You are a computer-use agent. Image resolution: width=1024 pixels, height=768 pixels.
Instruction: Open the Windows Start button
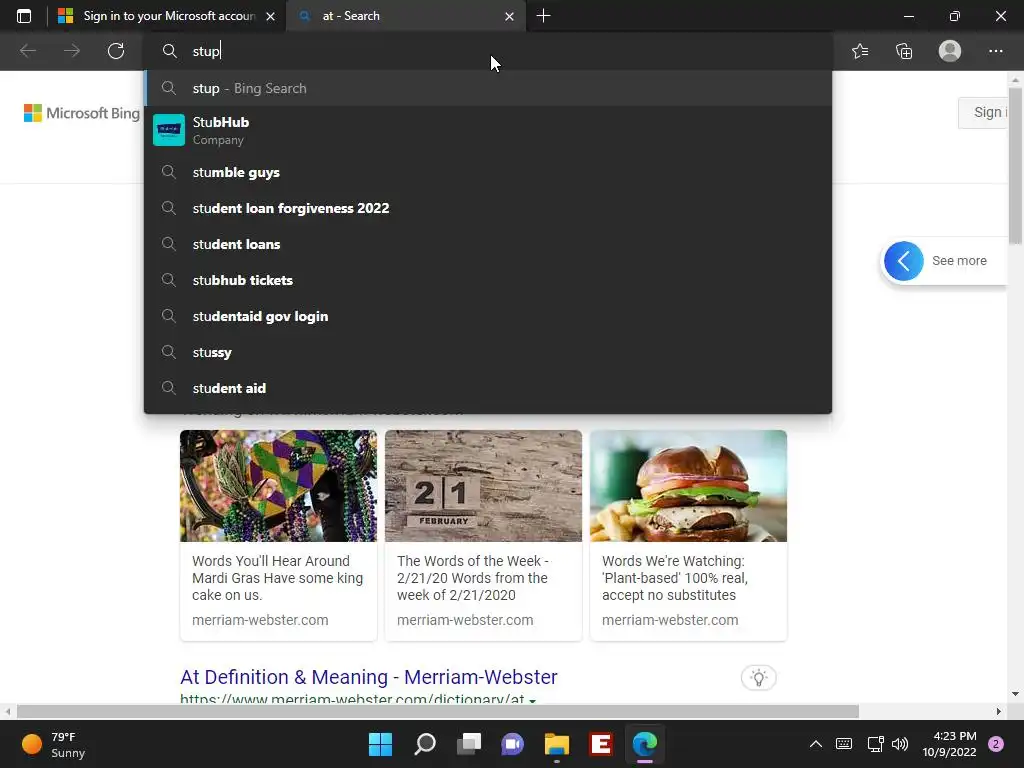tap(380, 744)
